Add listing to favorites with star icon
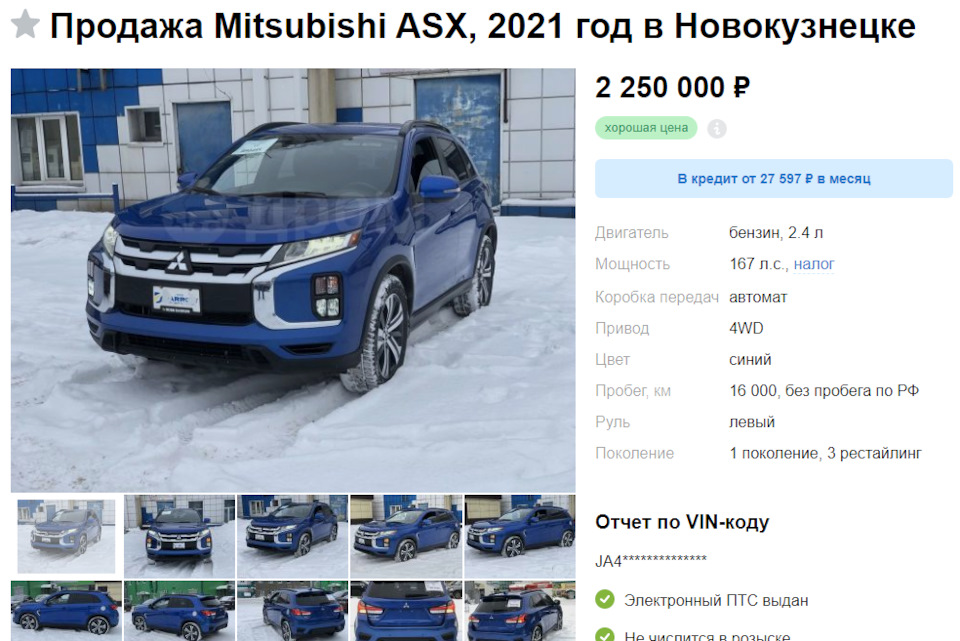The height and width of the screenshot is (641, 960). (x=25, y=24)
